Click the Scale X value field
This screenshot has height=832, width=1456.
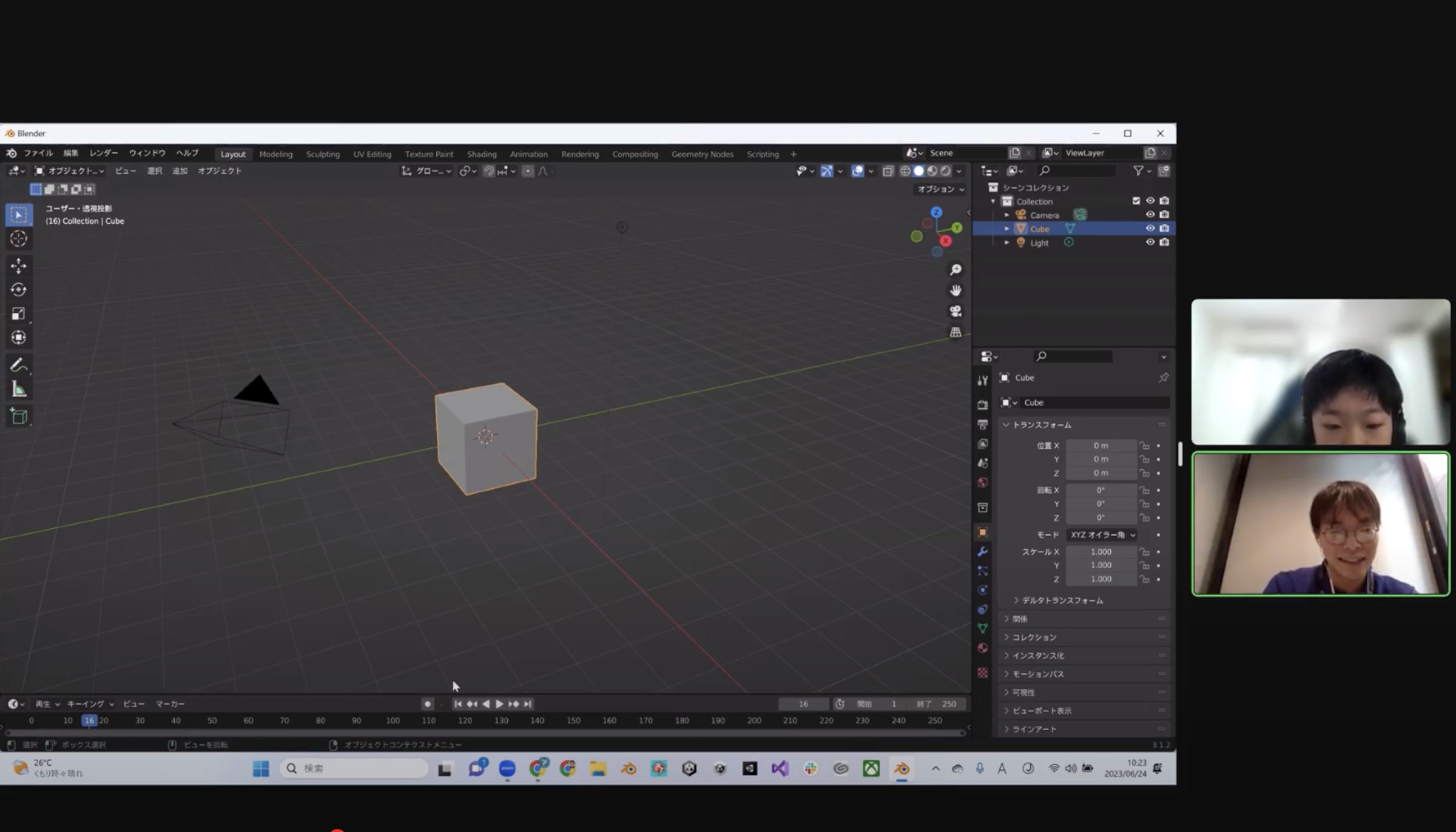point(1100,552)
